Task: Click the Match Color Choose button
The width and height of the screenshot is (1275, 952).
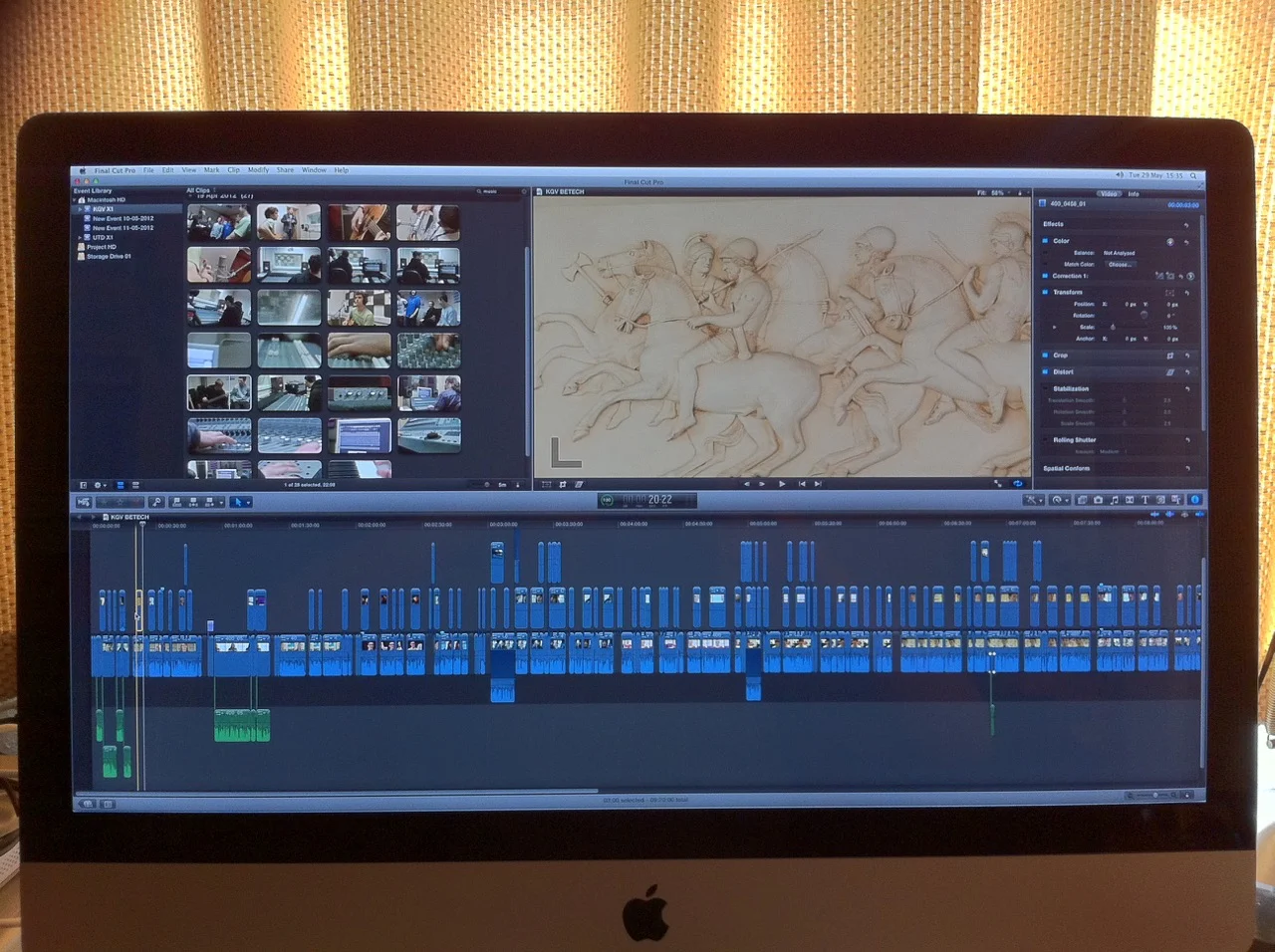Action: (x=1121, y=264)
